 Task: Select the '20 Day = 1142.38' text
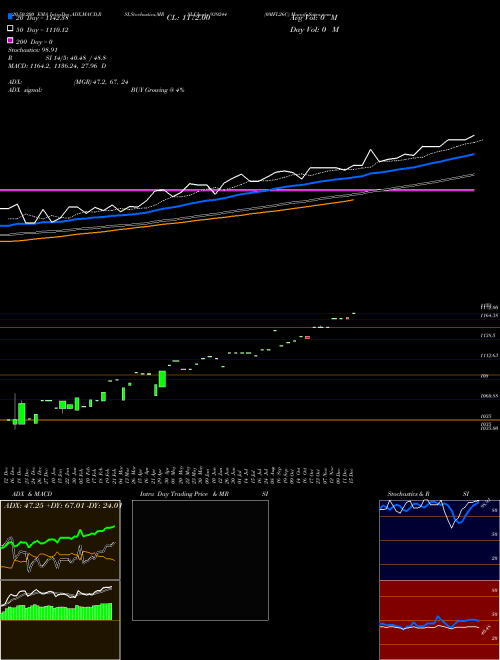click(x=42, y=18)
